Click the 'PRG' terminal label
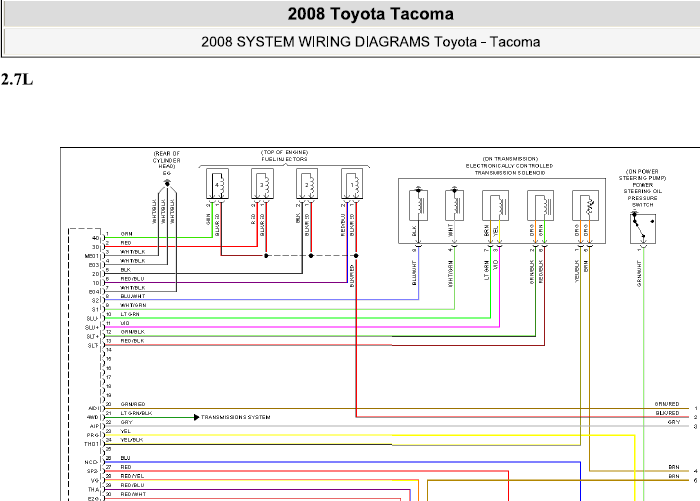The height and width of the screenshot is (501, 700). pos(93,435)
